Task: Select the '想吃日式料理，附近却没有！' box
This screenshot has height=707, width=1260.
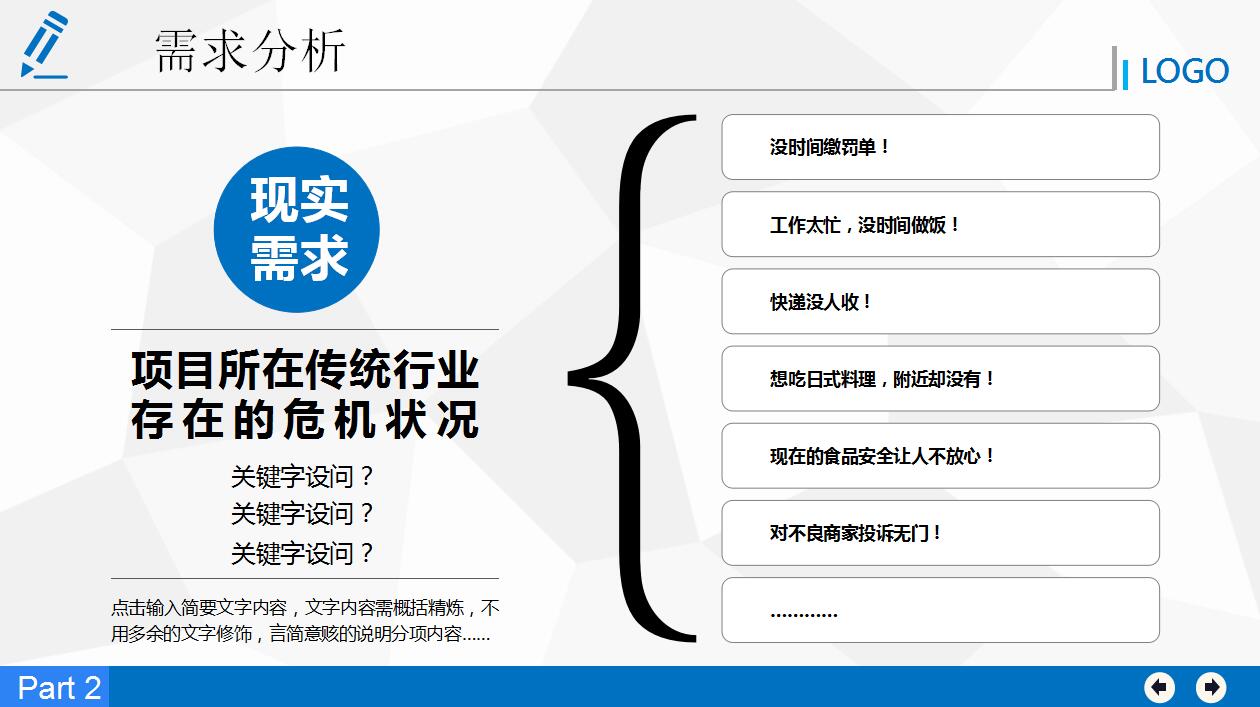Action: point(940,378)
